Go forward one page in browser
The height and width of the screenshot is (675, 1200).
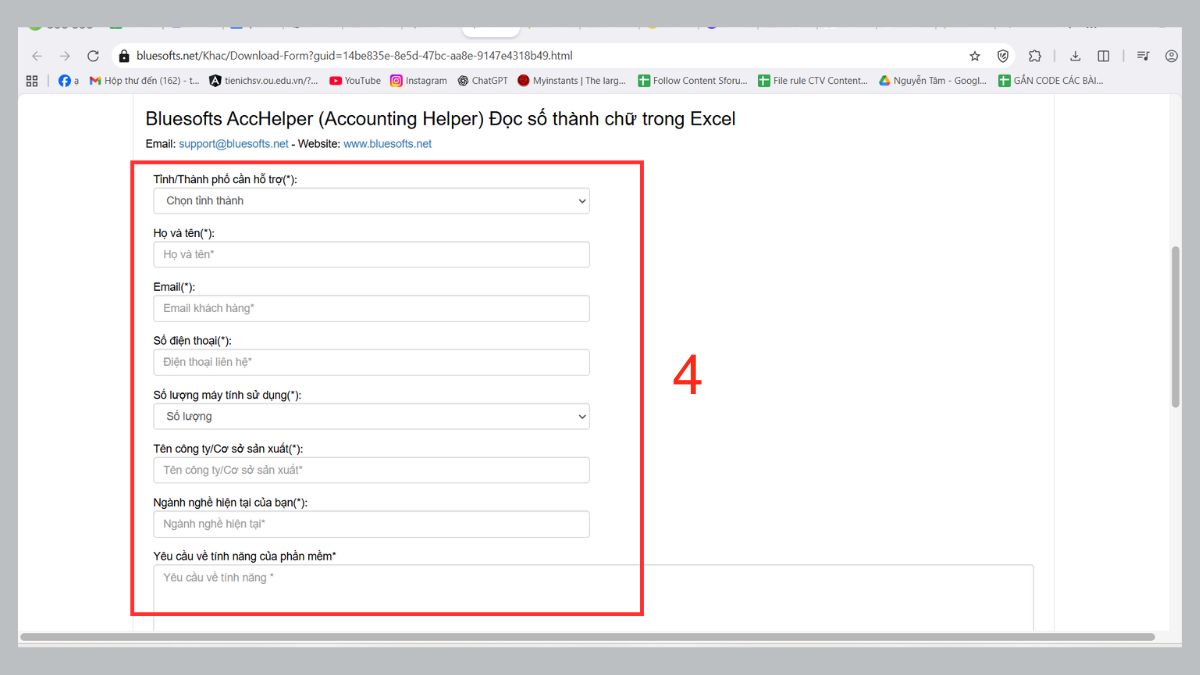click(65, 56)
